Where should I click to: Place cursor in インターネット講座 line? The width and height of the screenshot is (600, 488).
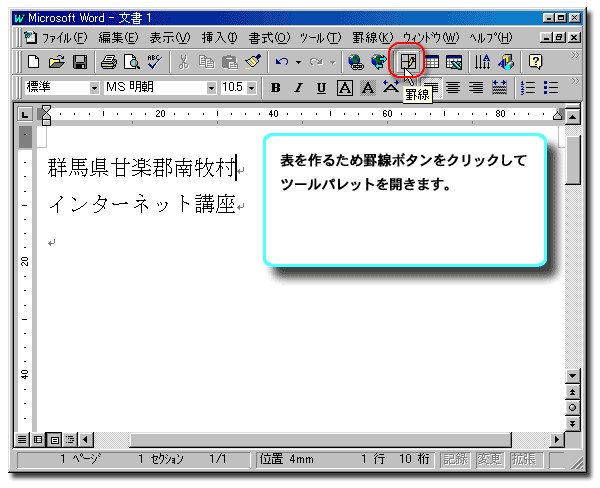click(142, 204)
